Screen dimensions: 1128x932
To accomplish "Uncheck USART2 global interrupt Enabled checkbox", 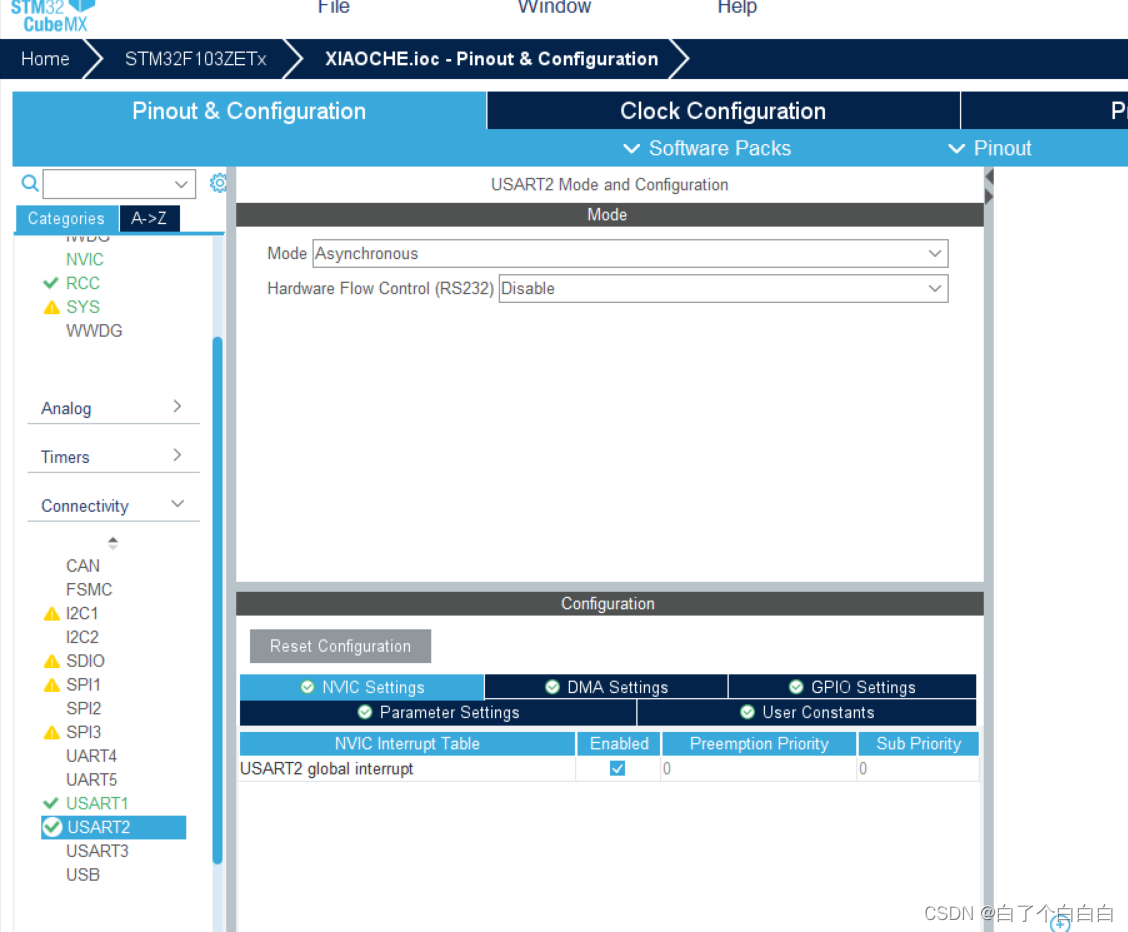I will (x=617, y=769).
